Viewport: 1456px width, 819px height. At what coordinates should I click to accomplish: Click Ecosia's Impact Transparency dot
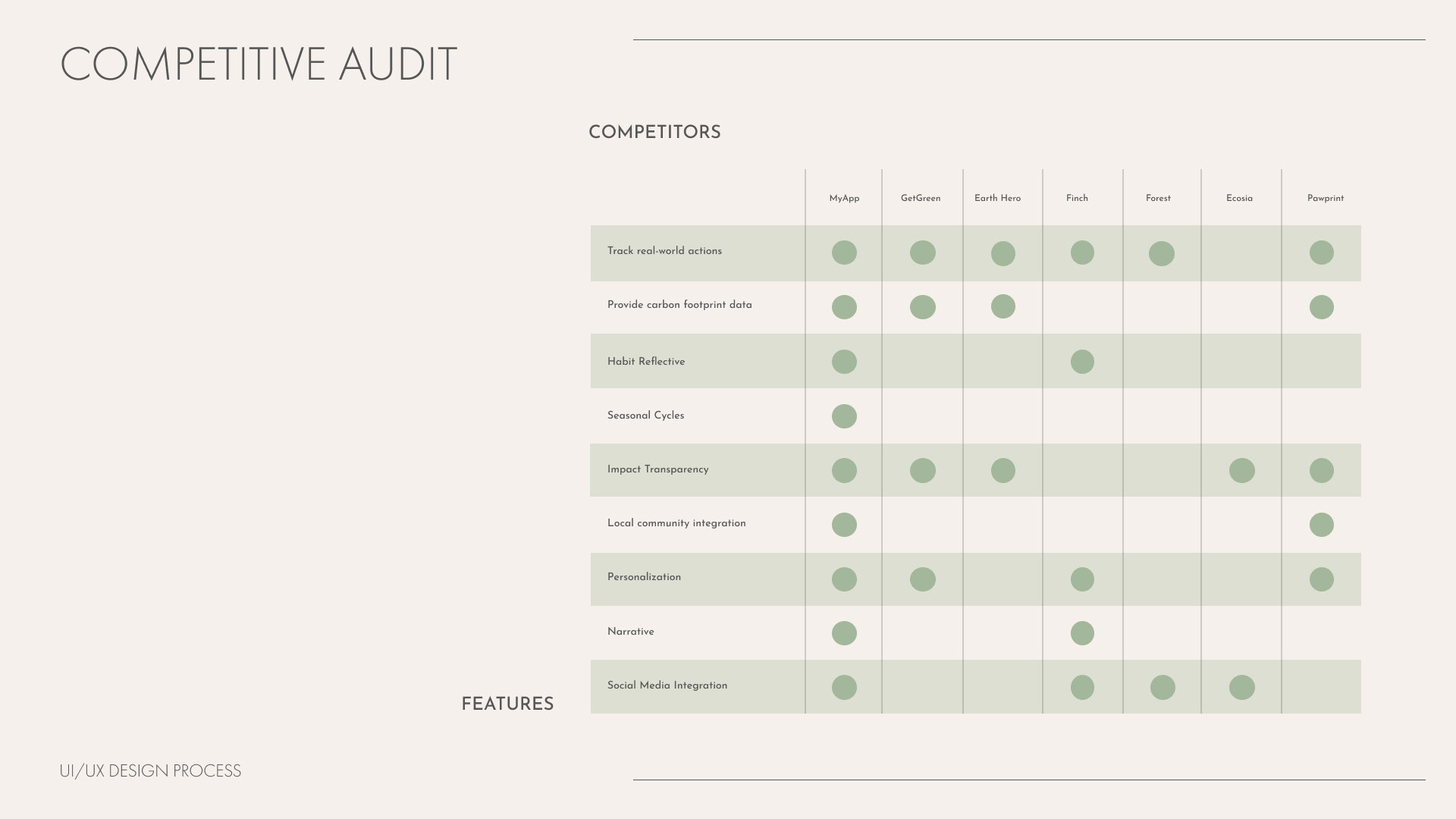[1241, 470]
